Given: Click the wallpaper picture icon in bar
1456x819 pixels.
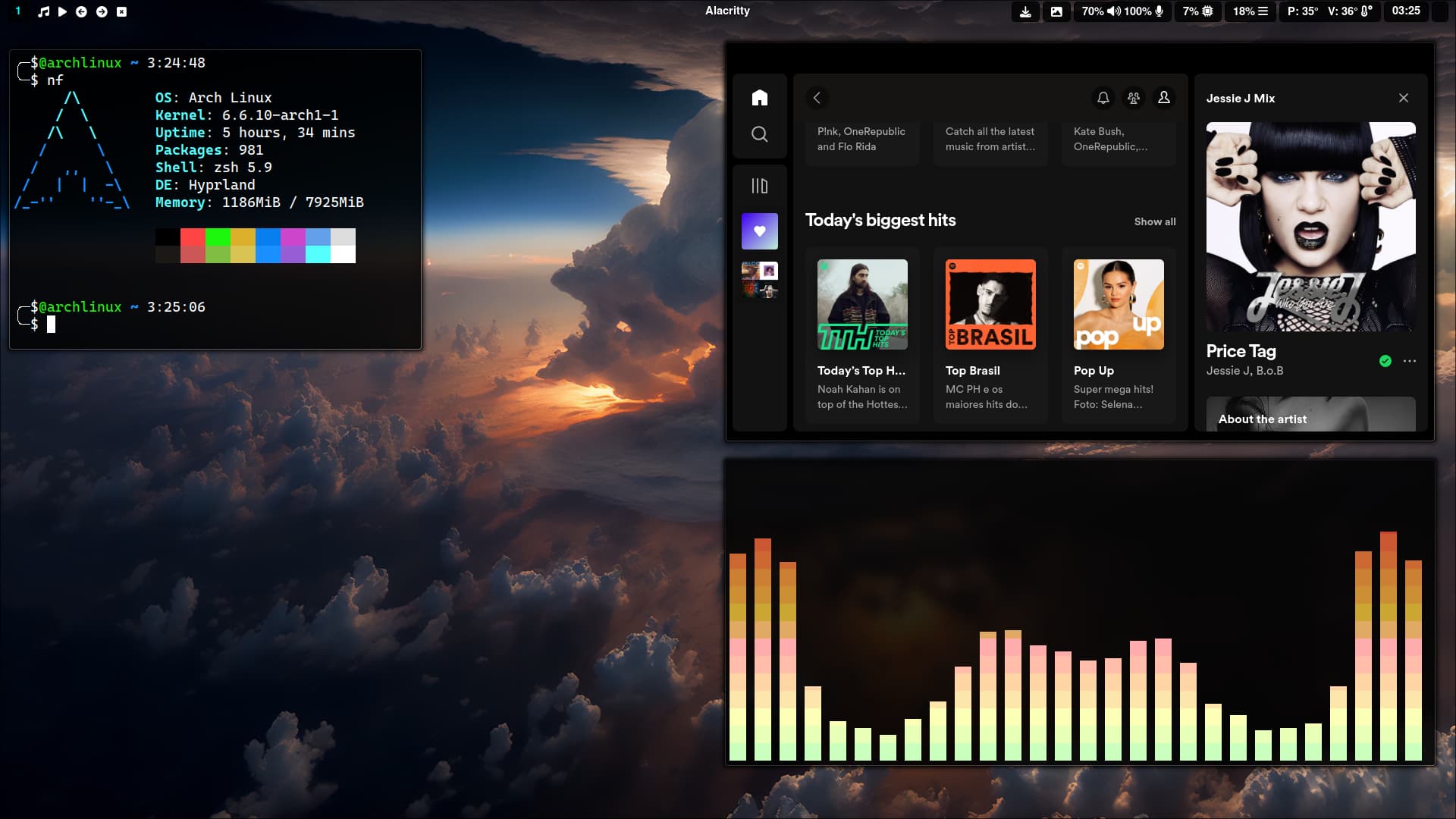Looking at the screenshot, I should pos(1056,11).
